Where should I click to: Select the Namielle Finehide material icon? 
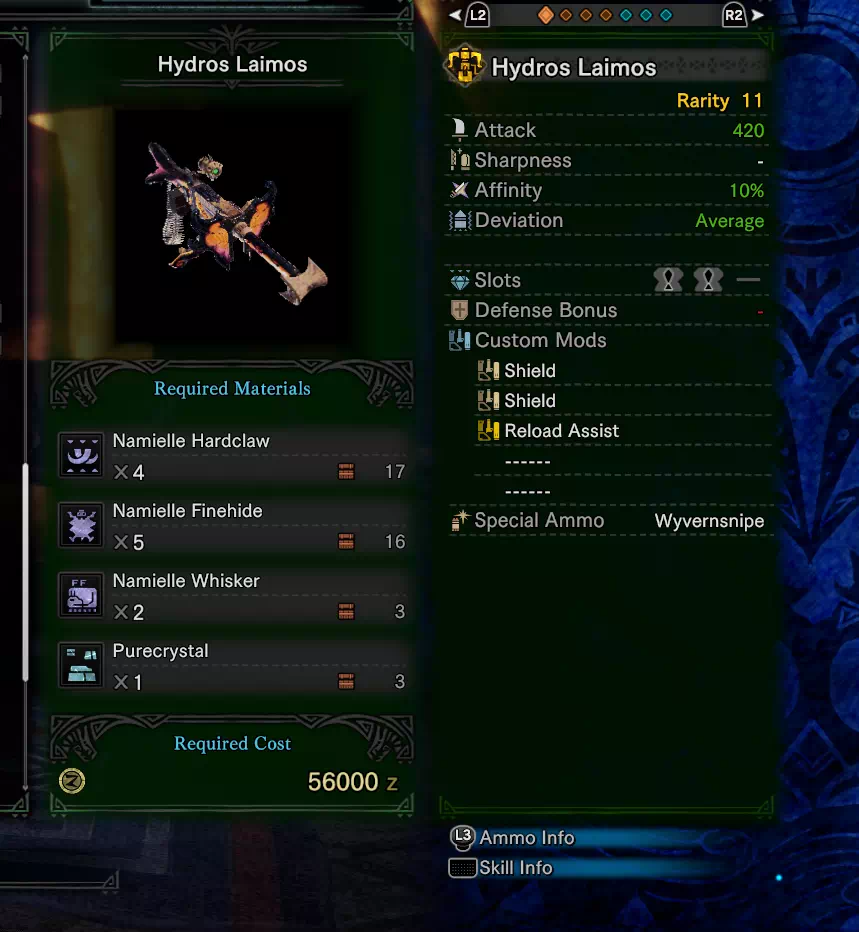pyautogui.click(x=81, y=525)
